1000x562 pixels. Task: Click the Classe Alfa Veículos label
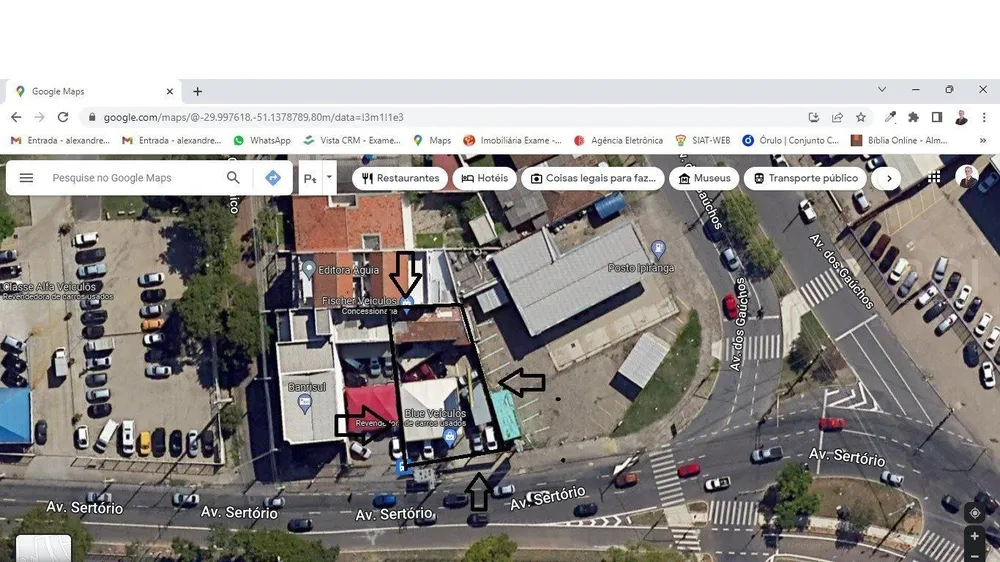tap(49, 287)
